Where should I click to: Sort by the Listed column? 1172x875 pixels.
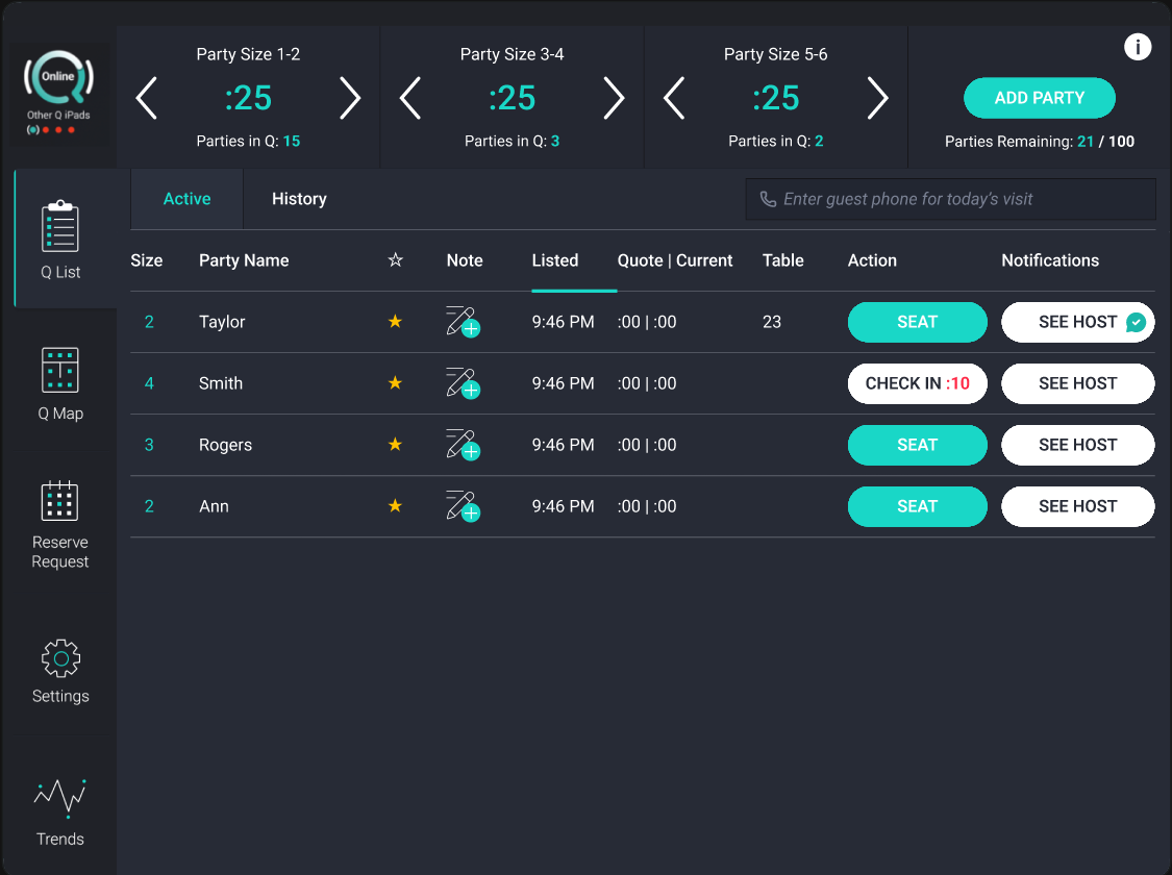[x=555, y=261]
